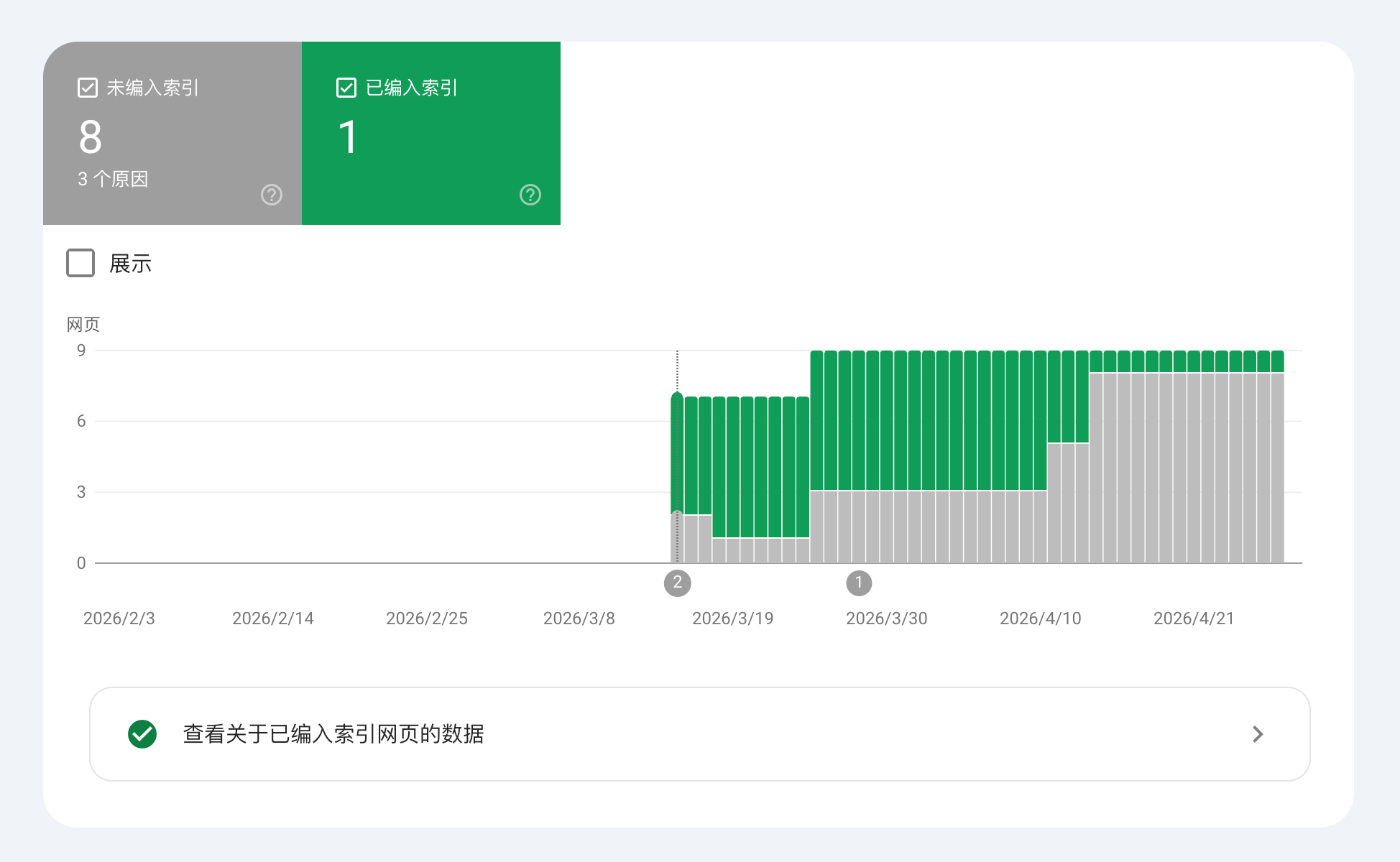Click the 2026/3/30 date axis label
Image resolution: width=1400 pixels, height=862 pixels.
886,618
